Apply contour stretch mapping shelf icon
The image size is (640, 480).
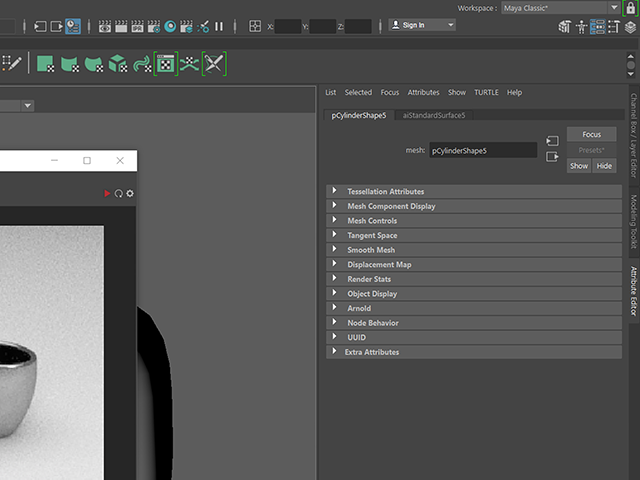pos(142,64)
